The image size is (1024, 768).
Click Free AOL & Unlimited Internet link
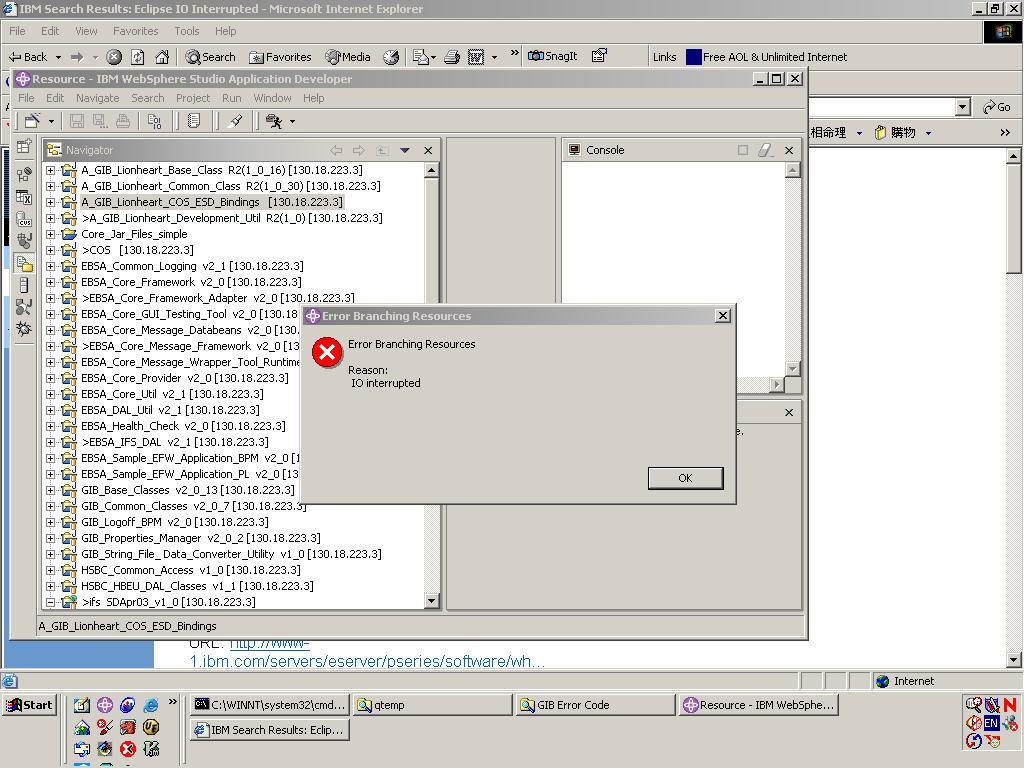767,57
